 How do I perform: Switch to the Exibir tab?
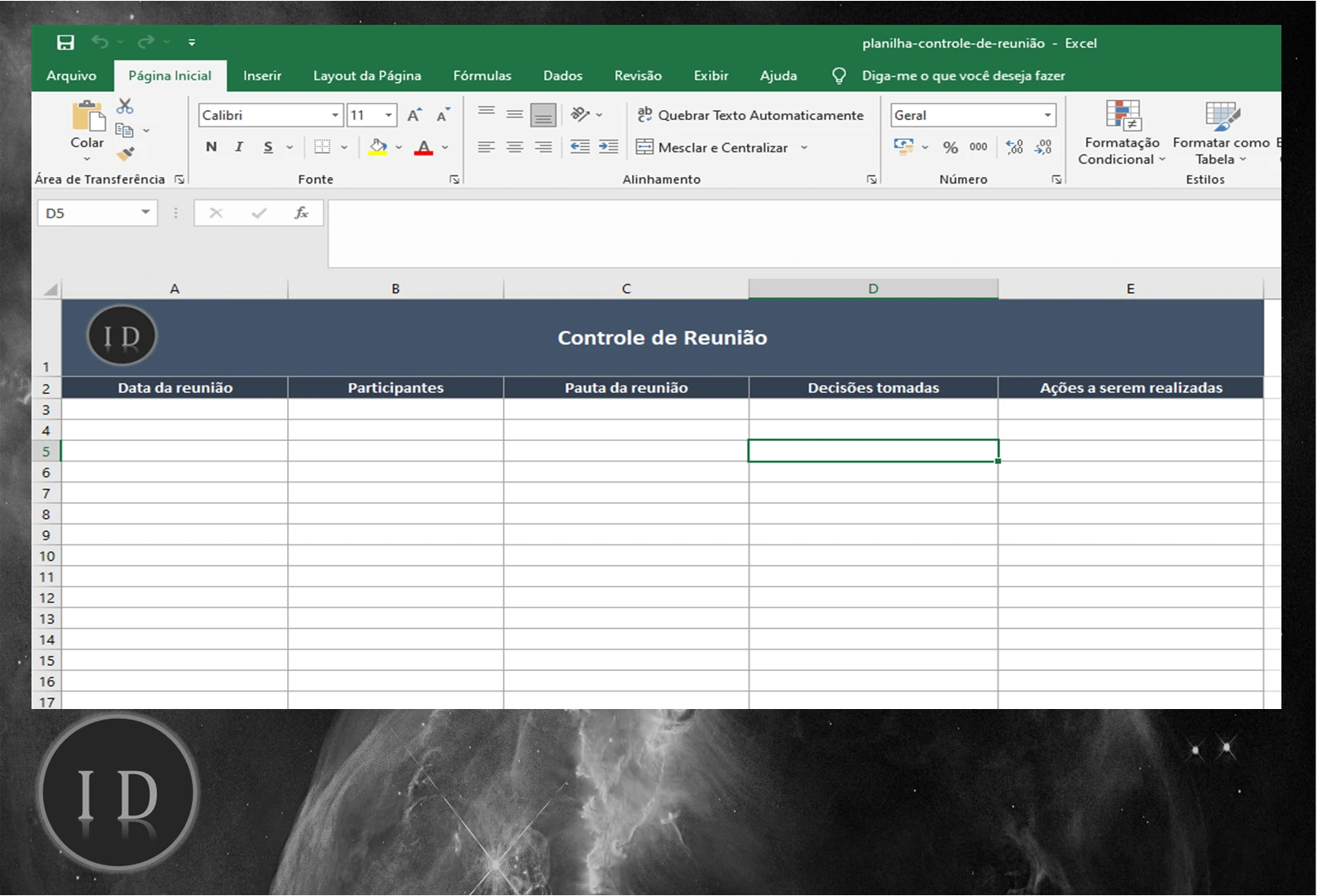[711, 75]
